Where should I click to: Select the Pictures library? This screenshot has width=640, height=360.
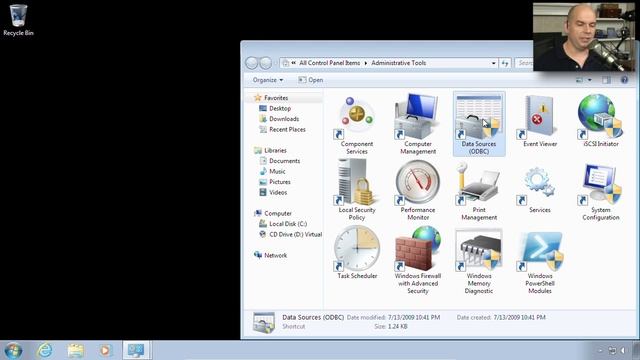(280, 182)
